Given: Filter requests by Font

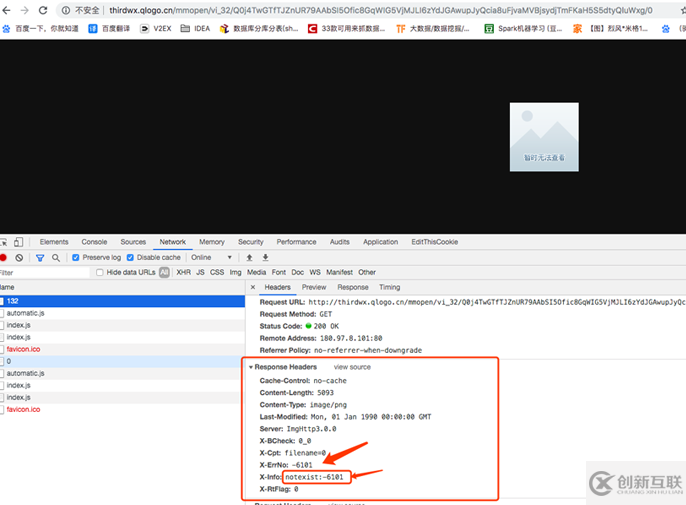Looking at the screenshot, I should pos(279,273).
